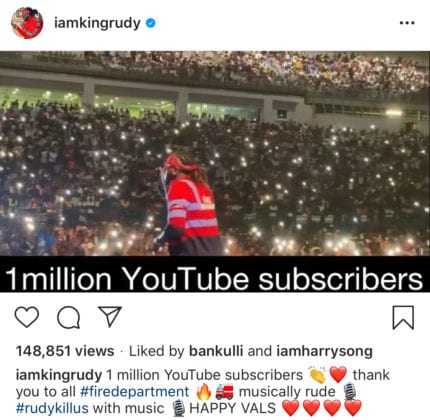Open the iamharrysong profile from likes
Screen dimensions: 430x420
point(324,351)
